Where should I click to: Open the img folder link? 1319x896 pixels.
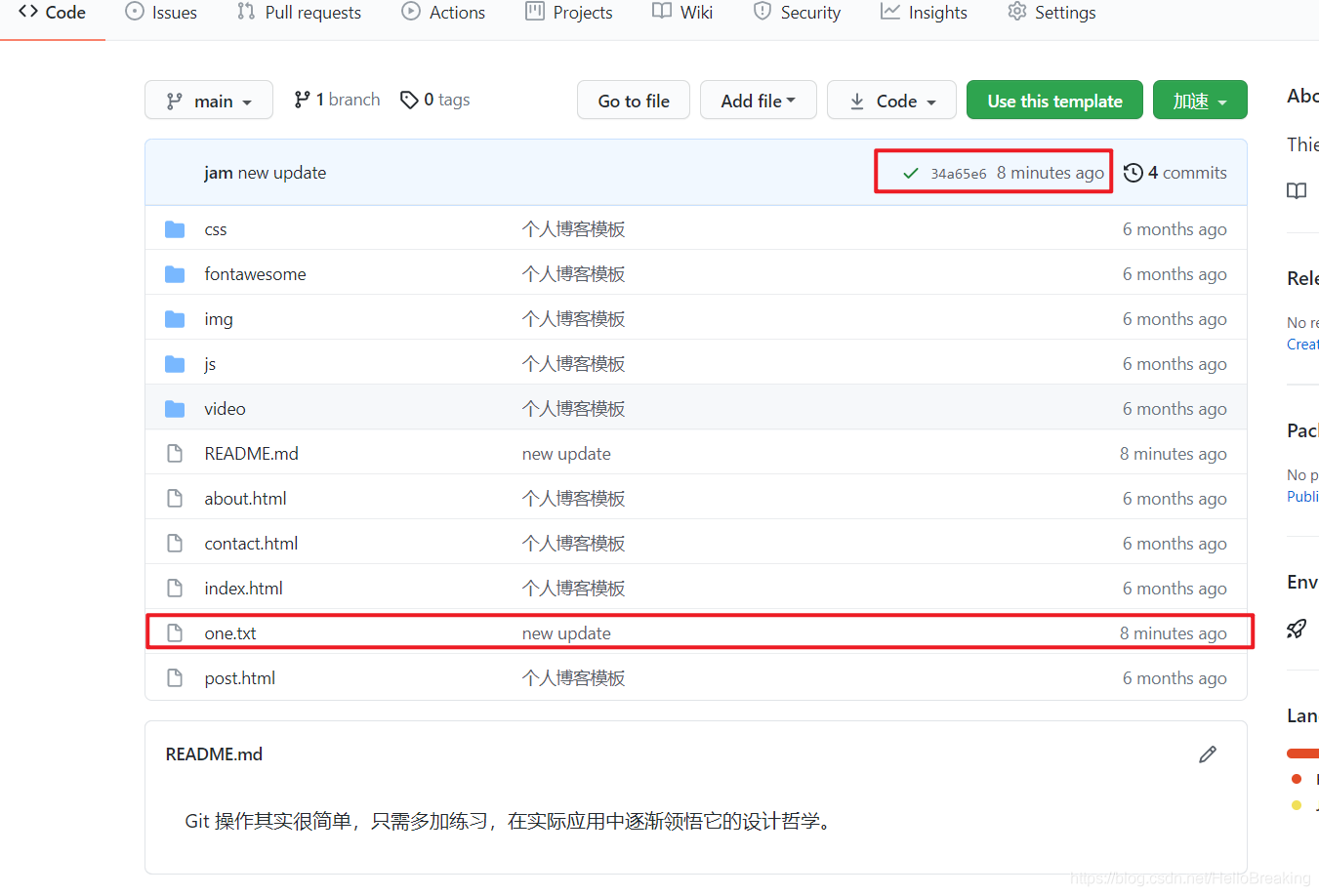coord(219,319)
